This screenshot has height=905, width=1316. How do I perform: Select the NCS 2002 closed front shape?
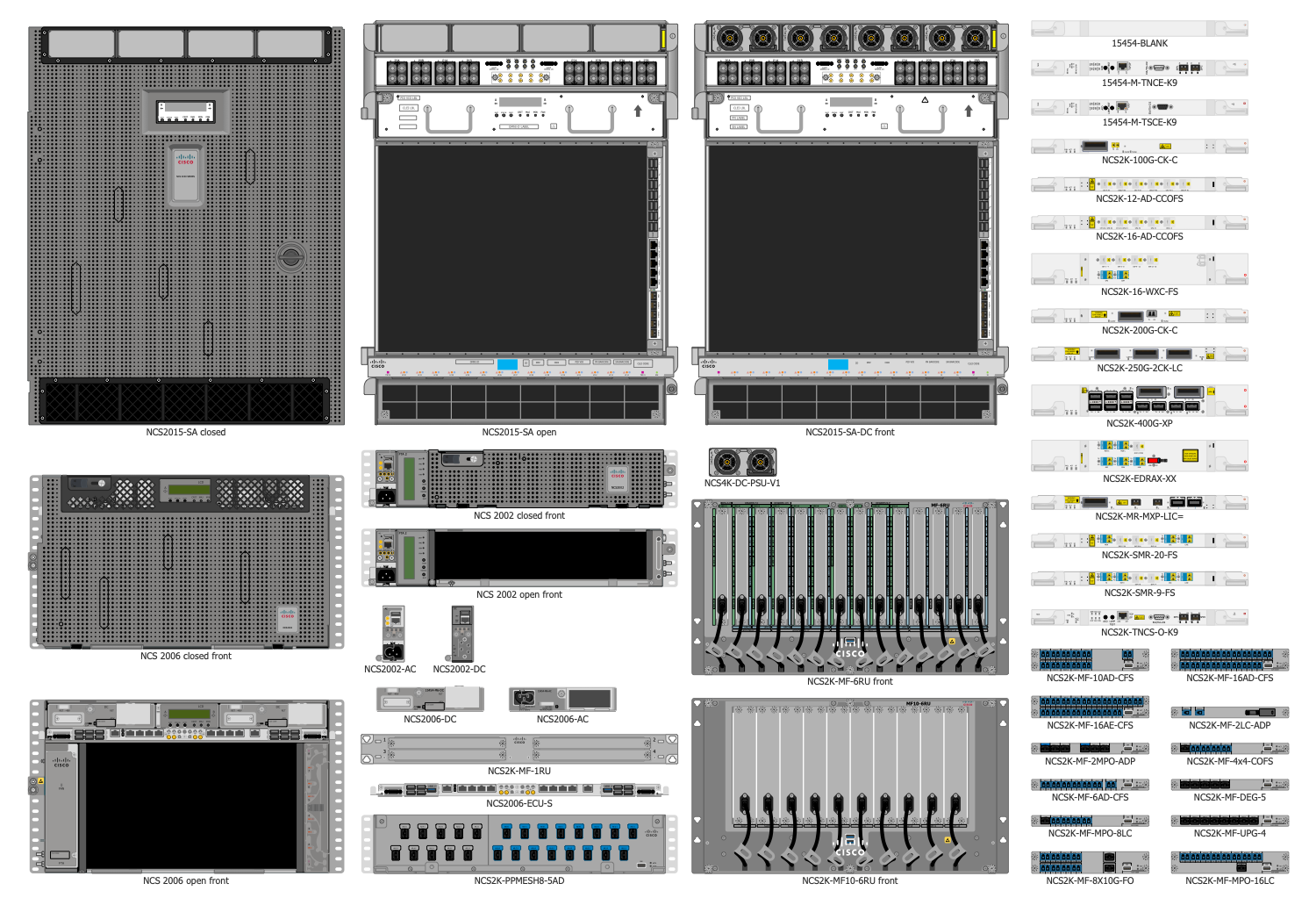(x=519, y=479)
